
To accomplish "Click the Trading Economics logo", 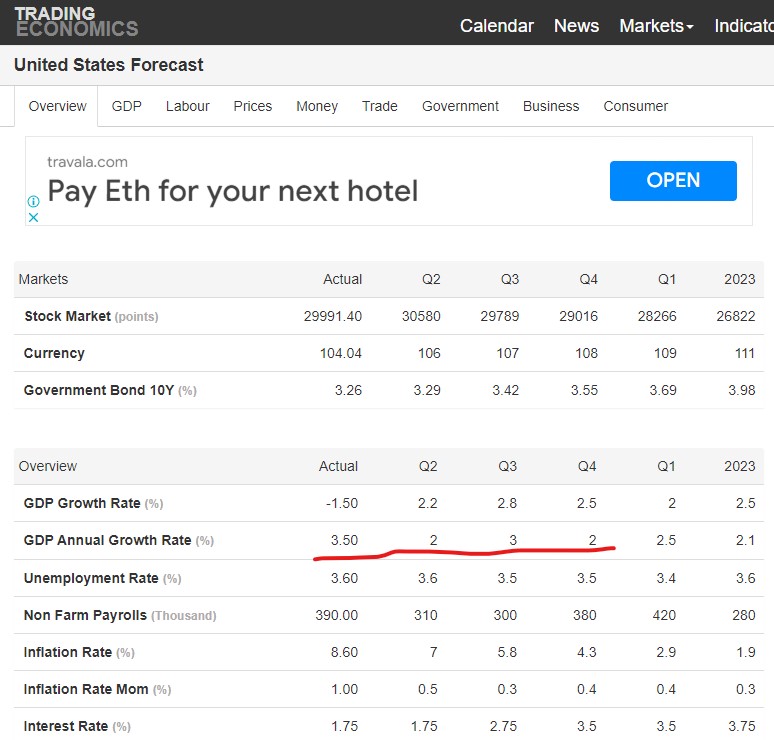I will (x=77, y=22).
